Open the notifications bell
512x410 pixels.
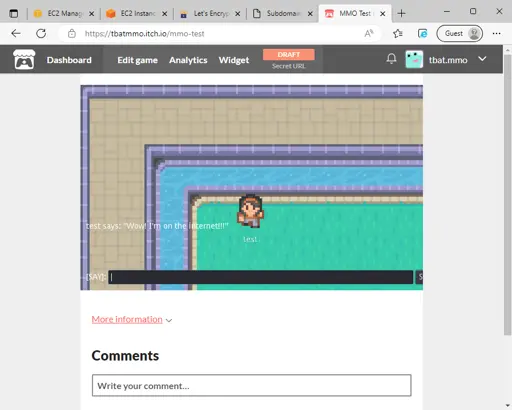[x=391, y=59]
